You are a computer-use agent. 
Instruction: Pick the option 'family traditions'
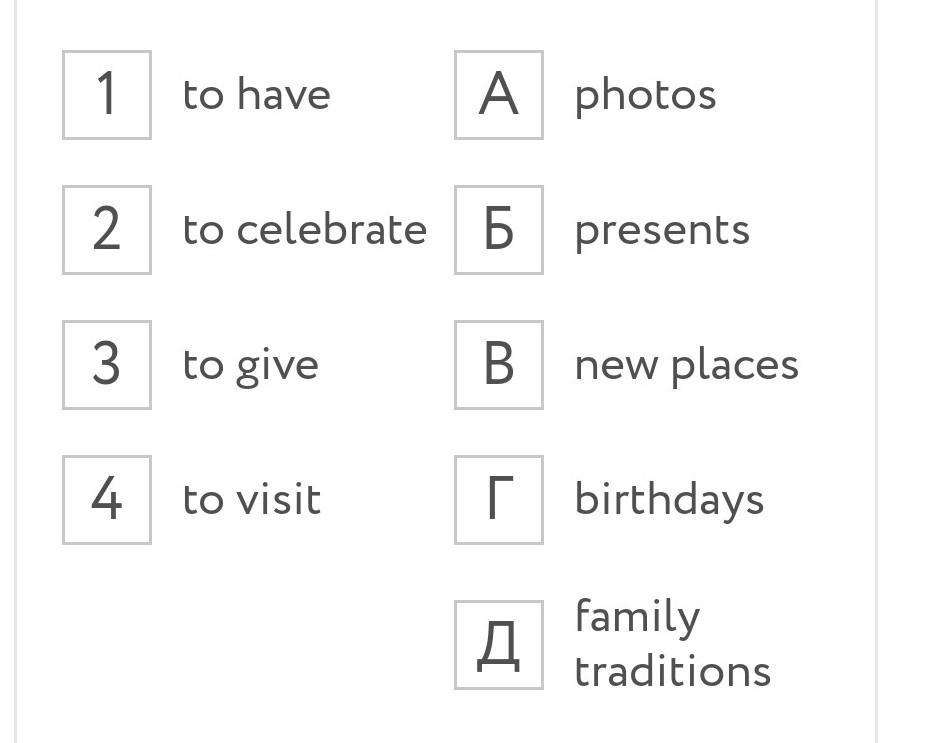click(x=673, y=644)
